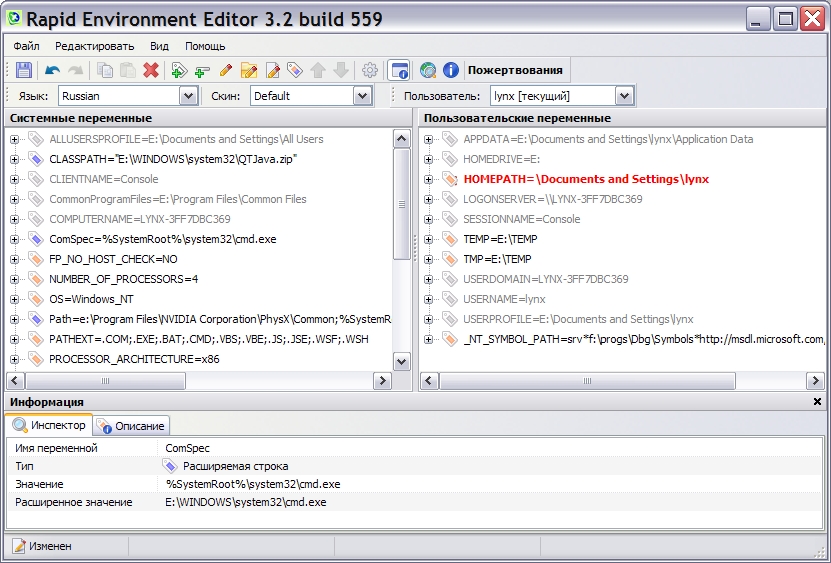The width and height of the screenshot is (831, 563).
Task: Expand the HOMEPATH variable node
Action: click(429, 179)
